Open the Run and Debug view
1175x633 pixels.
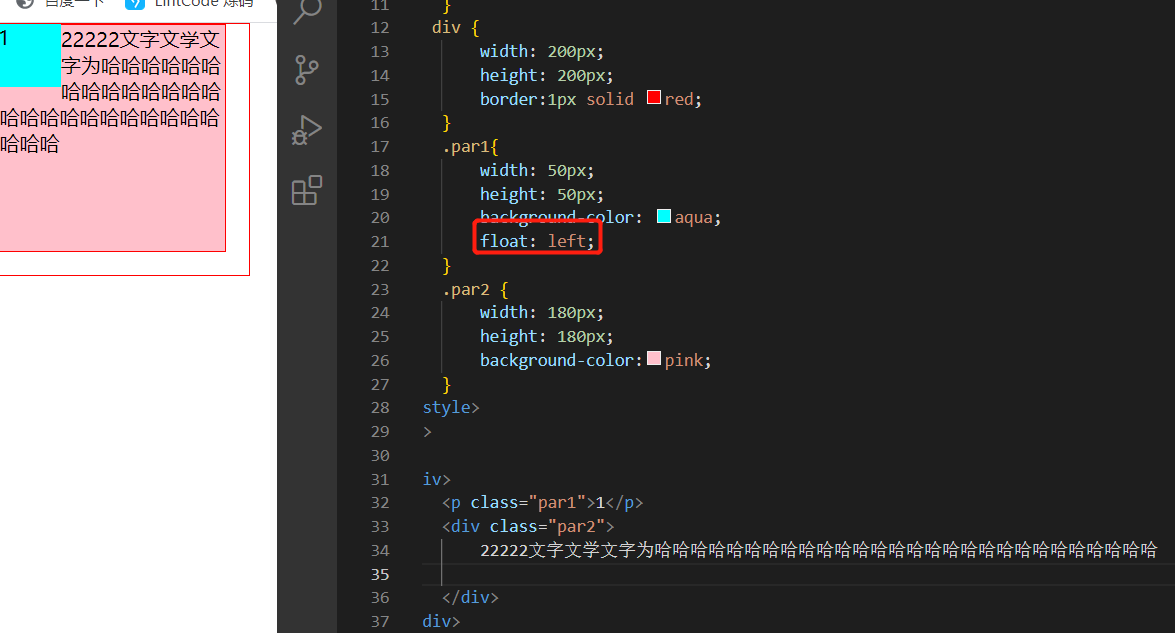306,130
